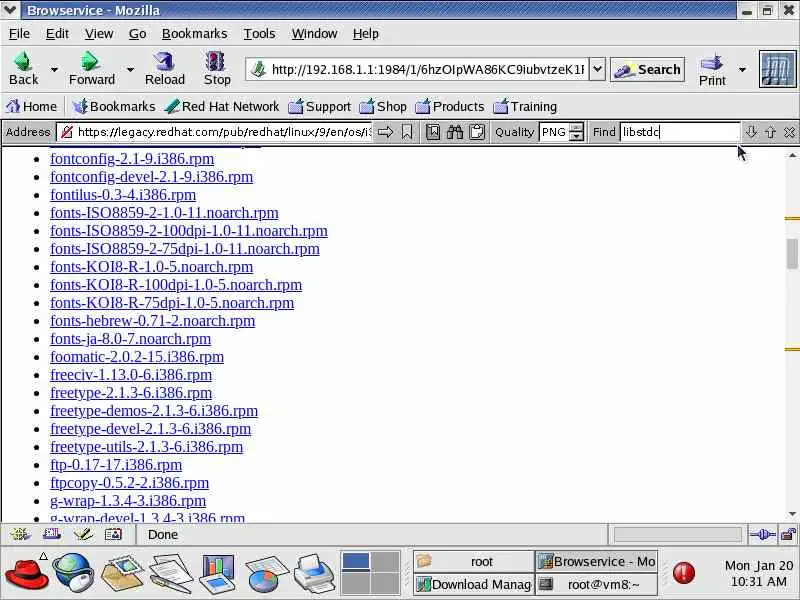
Task: Launch the web browser globe panel icon
Action: coord(73,572)
